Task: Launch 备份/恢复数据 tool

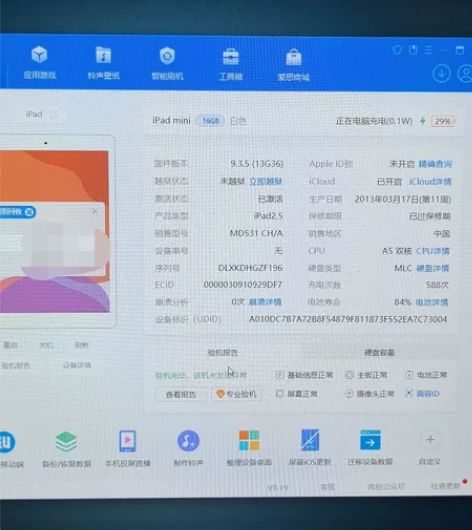Action: [x=66, y=449]
